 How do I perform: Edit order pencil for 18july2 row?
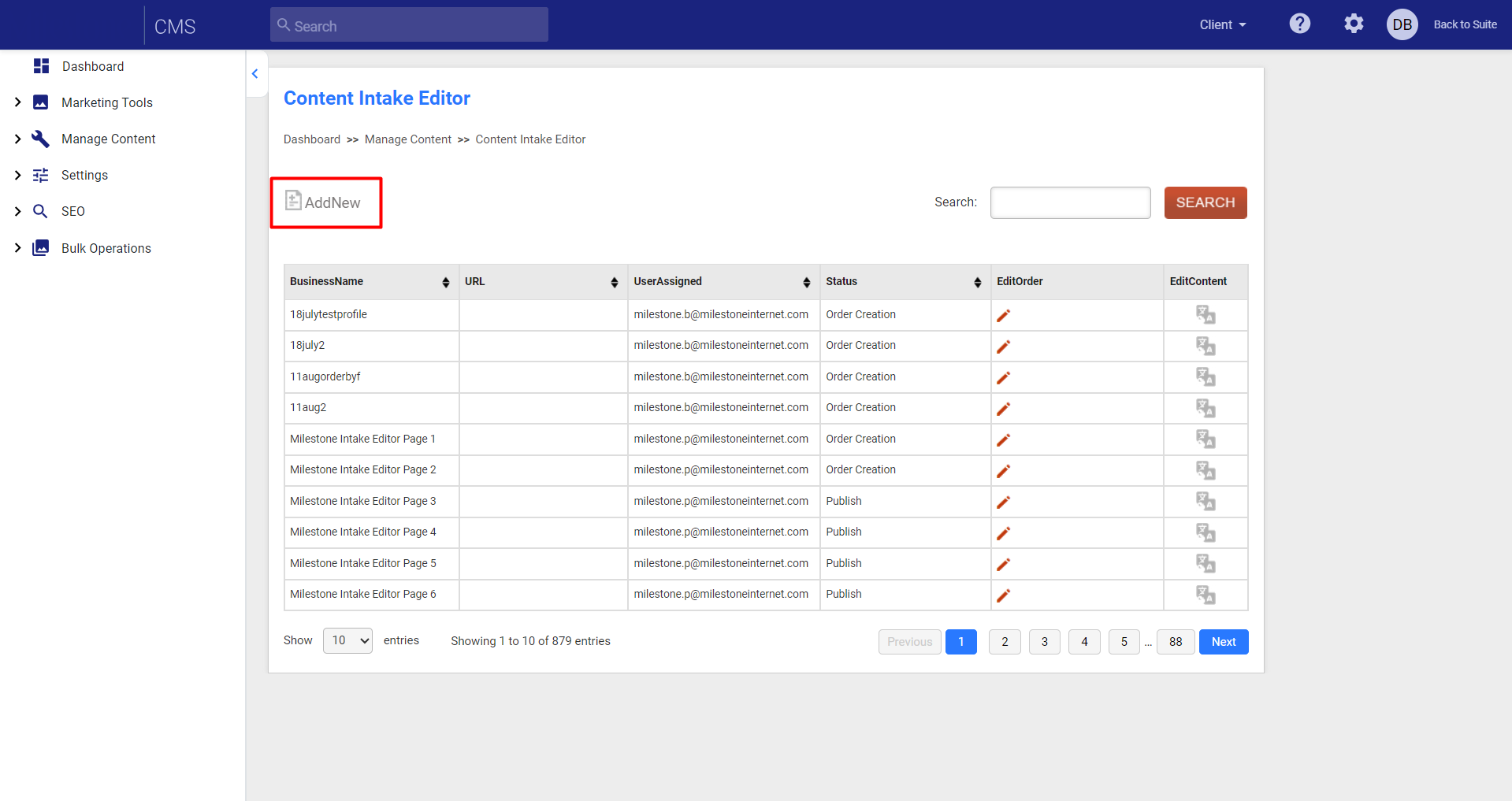click(x=1003, y=347)
